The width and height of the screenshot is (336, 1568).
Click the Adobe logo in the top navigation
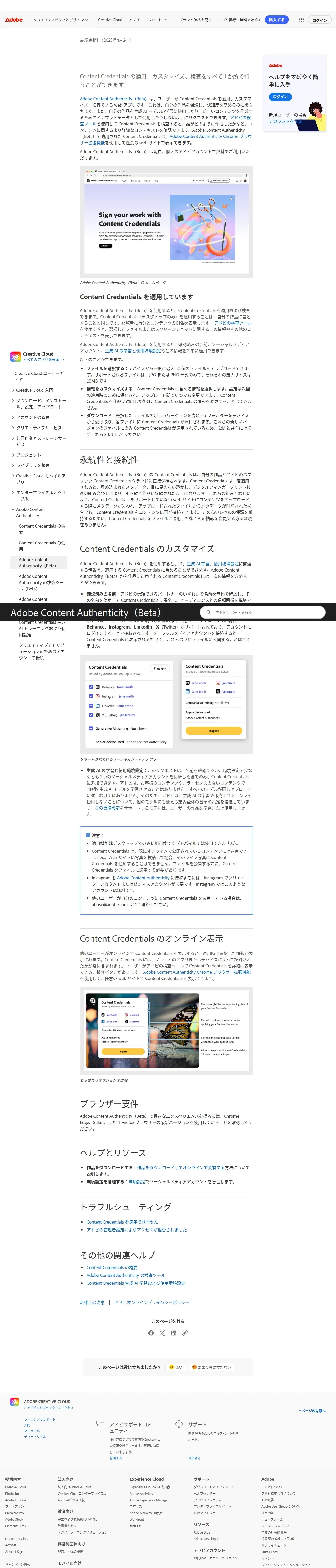14,20
